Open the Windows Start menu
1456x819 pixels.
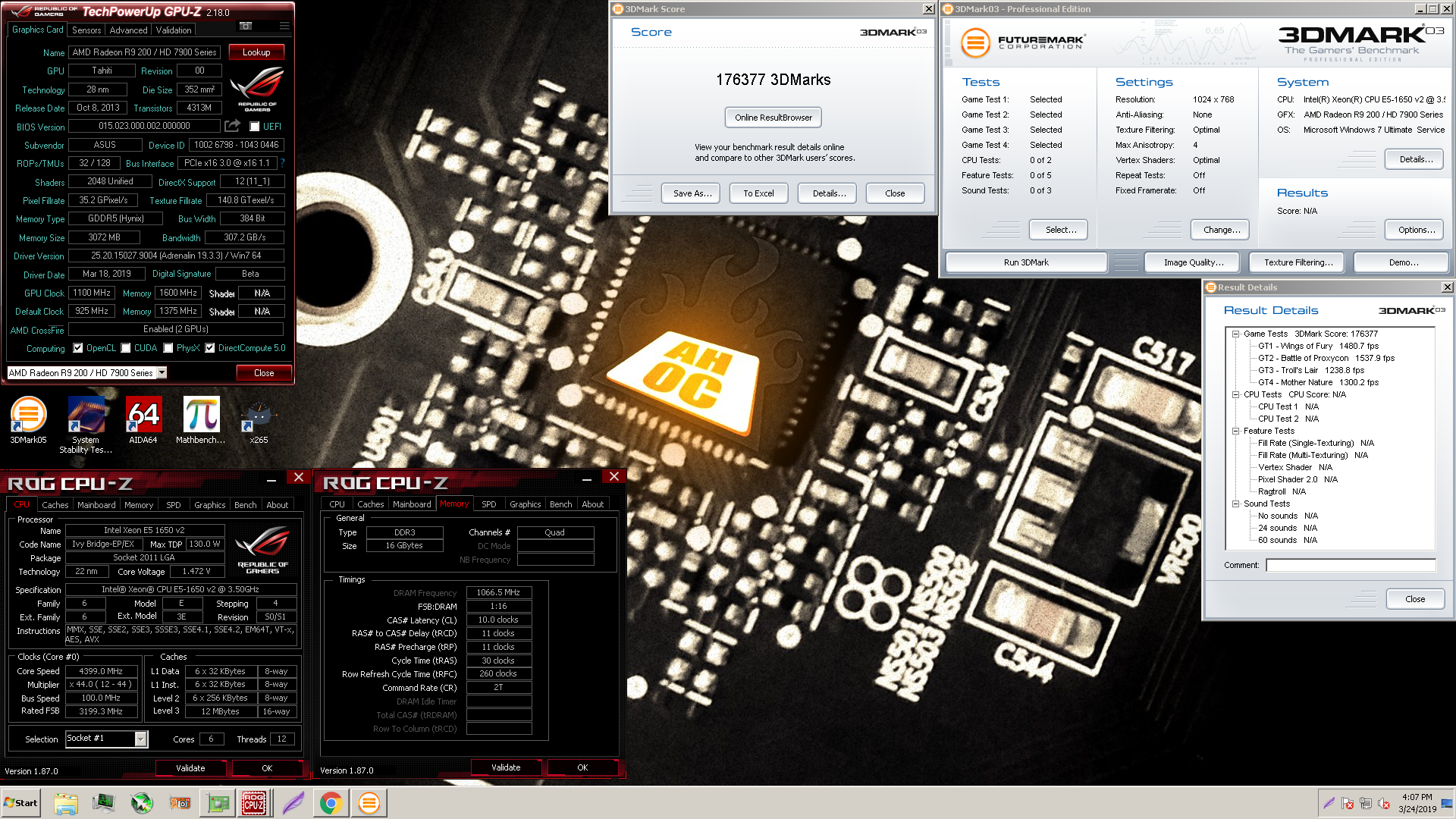(20, 803)
